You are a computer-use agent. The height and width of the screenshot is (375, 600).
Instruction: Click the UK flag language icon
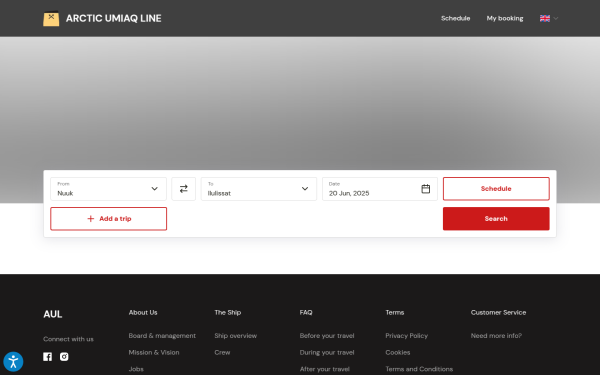(x=545, y=18)
